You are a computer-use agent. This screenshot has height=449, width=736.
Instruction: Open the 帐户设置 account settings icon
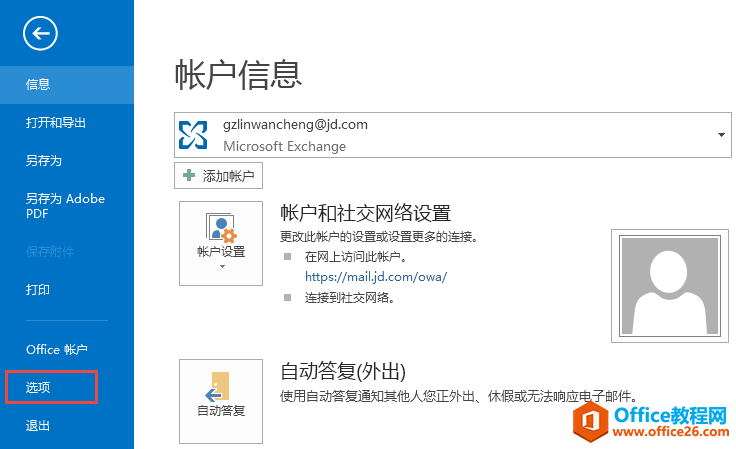click(x=221, y=228)
